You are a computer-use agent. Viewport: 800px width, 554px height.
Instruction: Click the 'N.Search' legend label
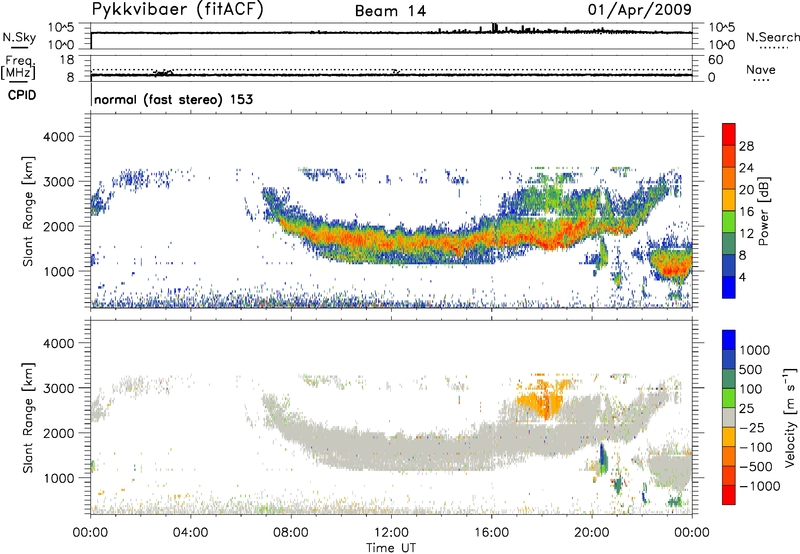pos(772,37)
